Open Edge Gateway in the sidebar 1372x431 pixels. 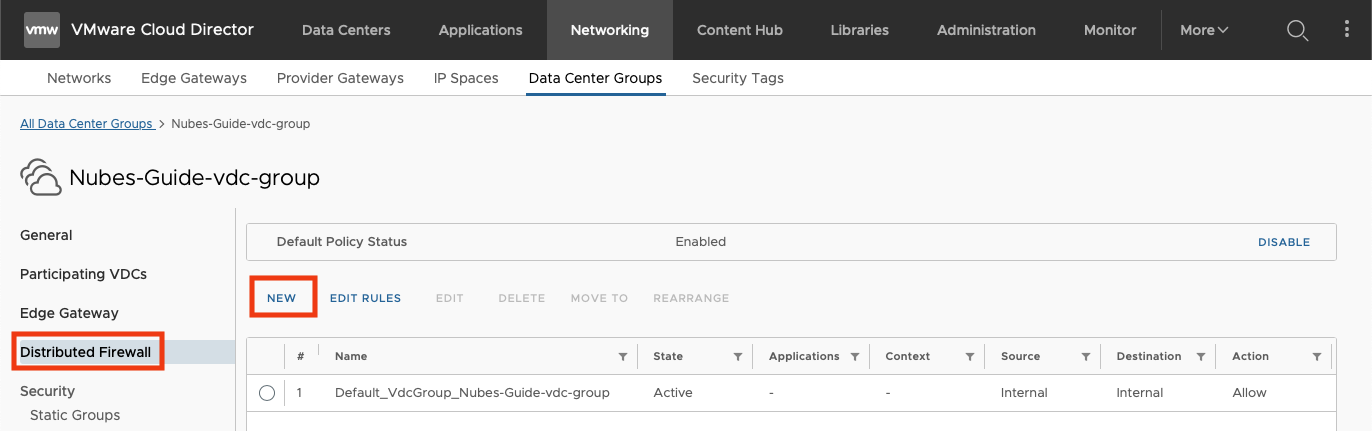[69, 313]
